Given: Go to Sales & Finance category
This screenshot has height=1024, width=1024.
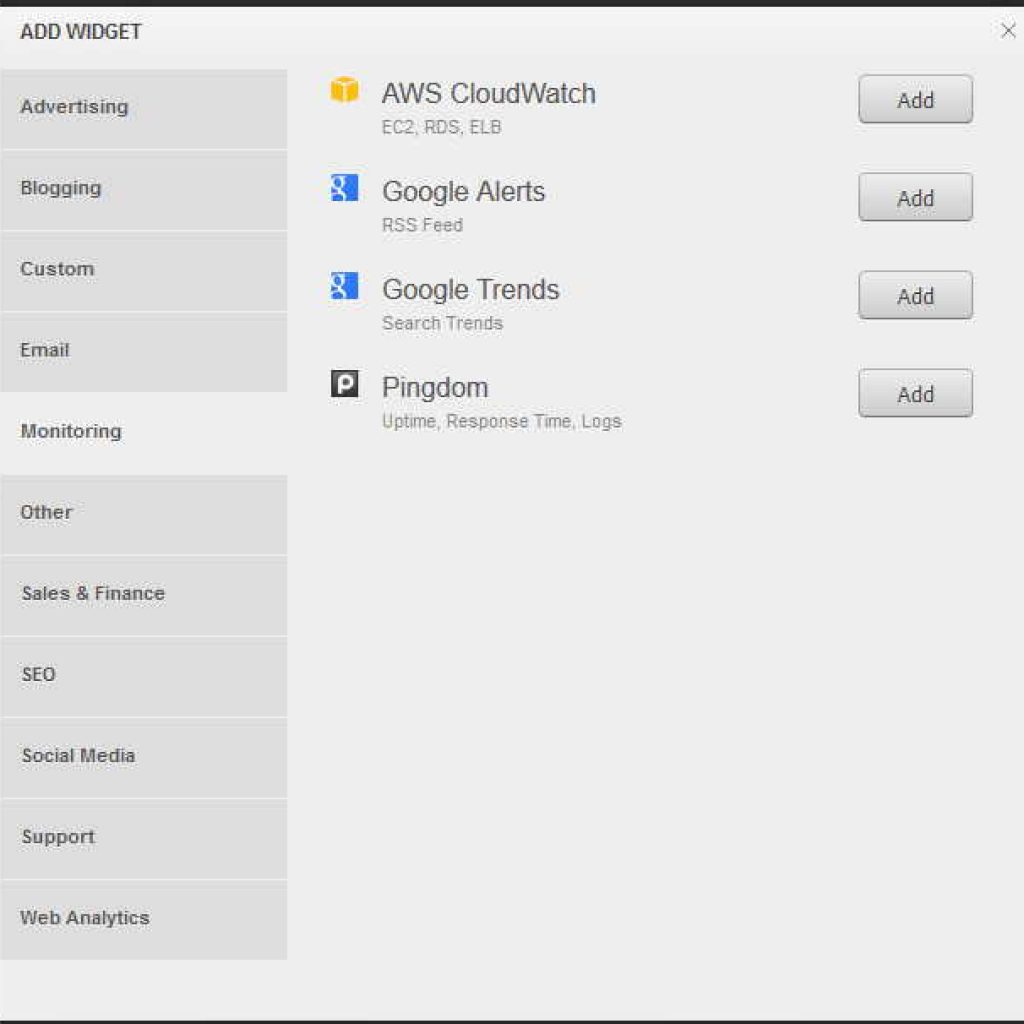Looking at the screenshot, I should click(144, 596).
